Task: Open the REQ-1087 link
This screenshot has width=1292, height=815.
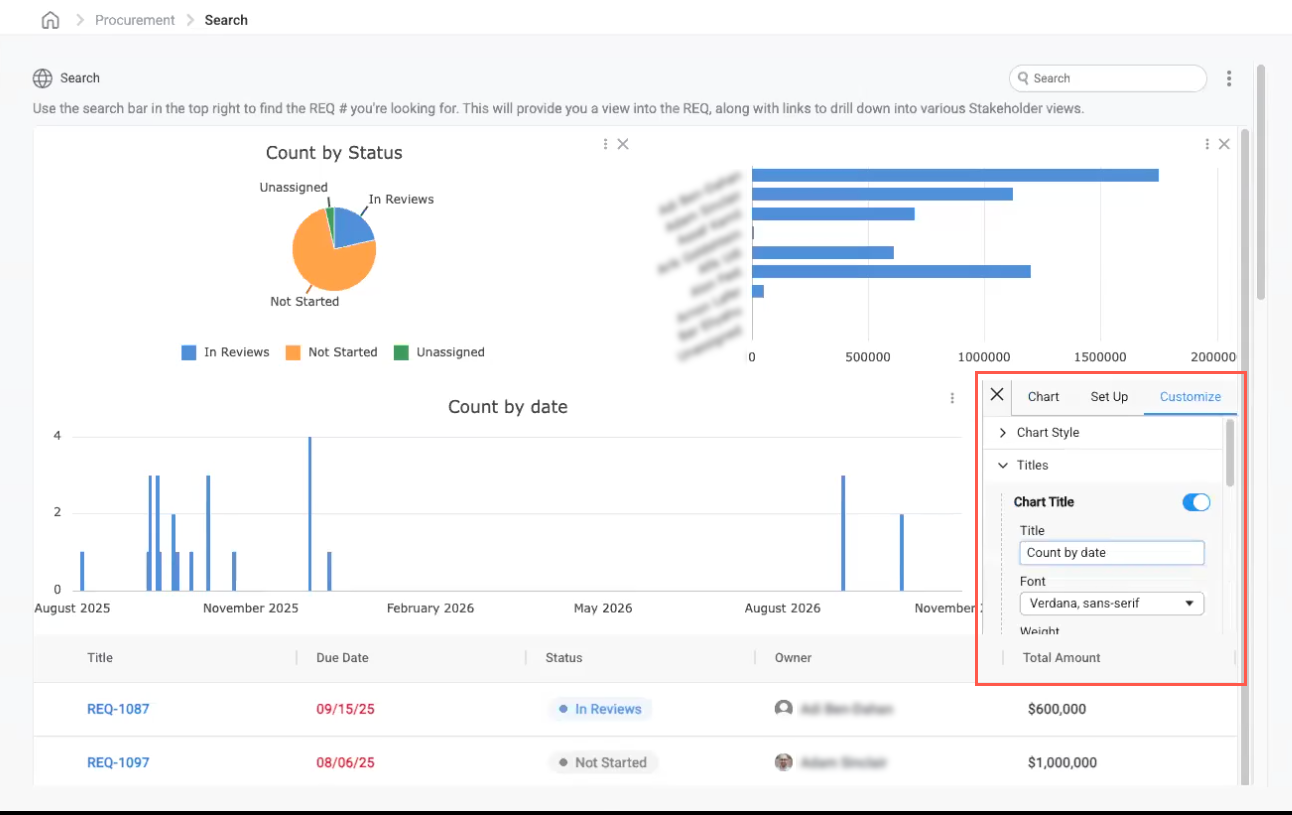Action: [118, 709]
